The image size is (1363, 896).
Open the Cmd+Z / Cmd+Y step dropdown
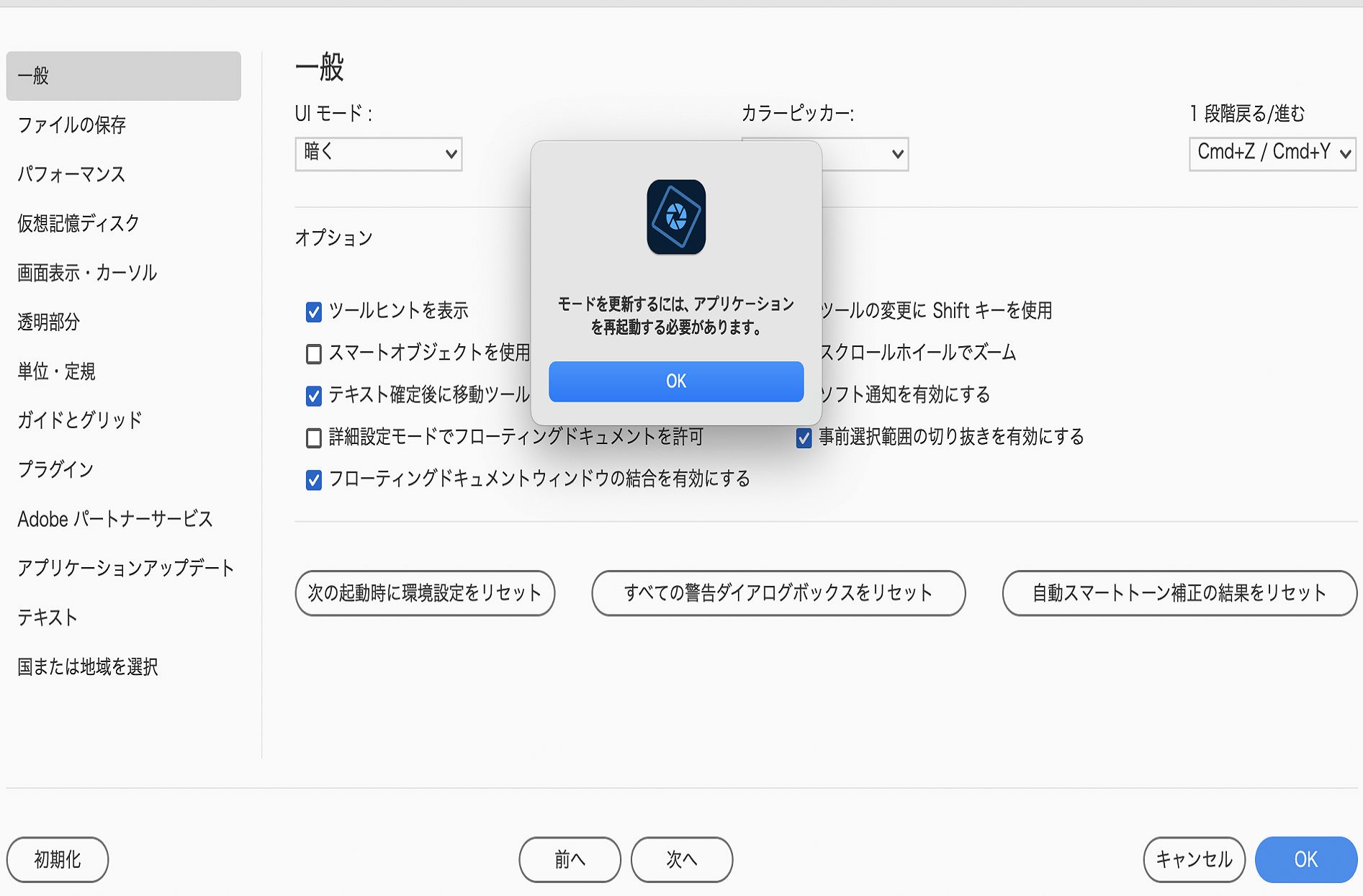1272,153
